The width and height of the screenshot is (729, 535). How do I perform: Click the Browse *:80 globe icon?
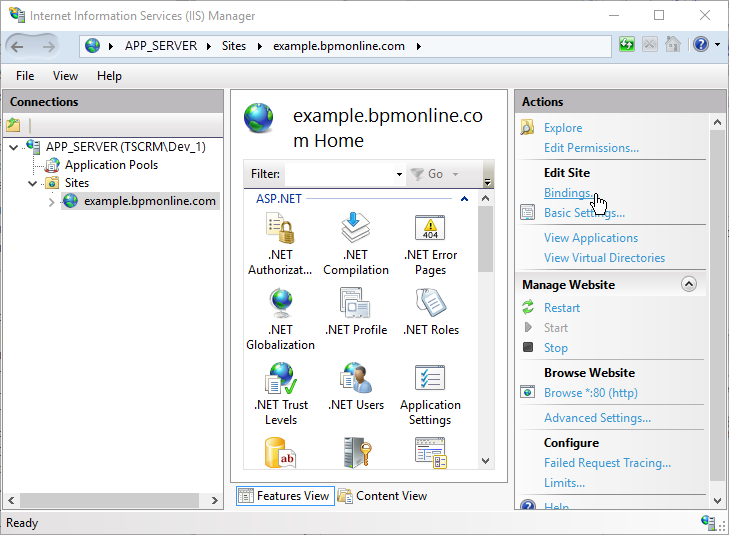pyautogui.click(x=528, y=392)
